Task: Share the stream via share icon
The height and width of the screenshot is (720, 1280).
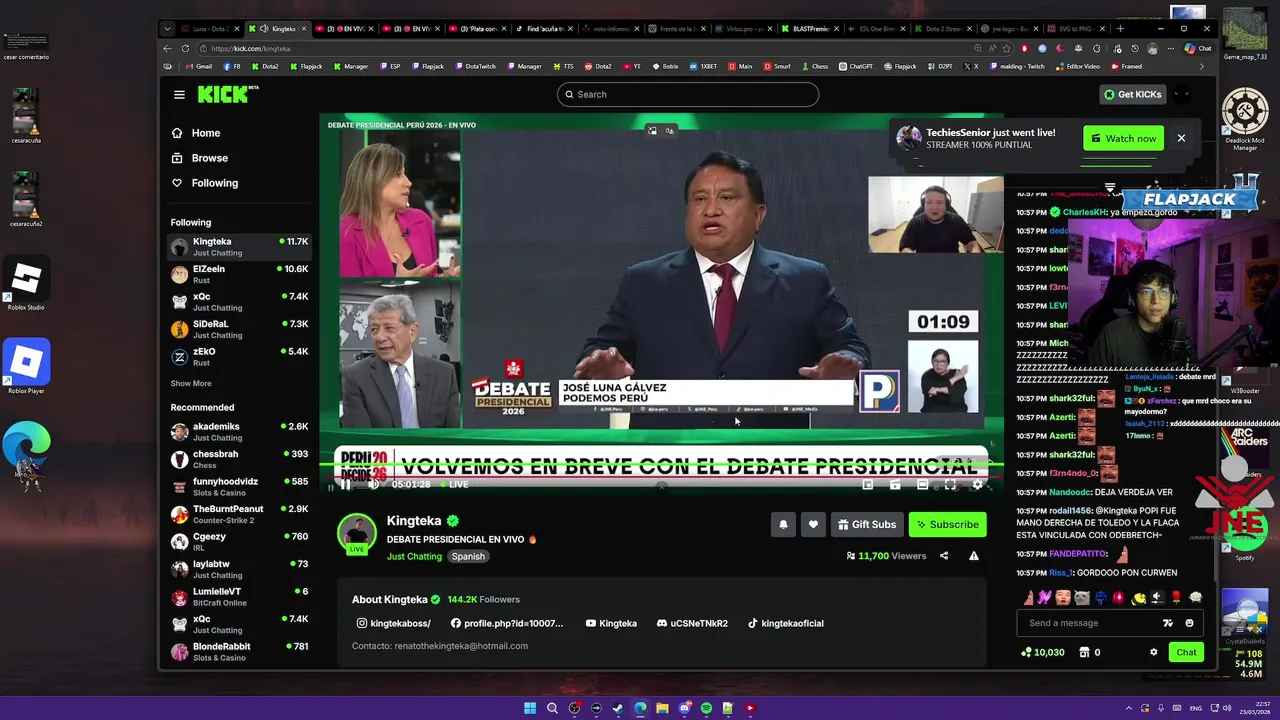Action: [x=944, y=556]
